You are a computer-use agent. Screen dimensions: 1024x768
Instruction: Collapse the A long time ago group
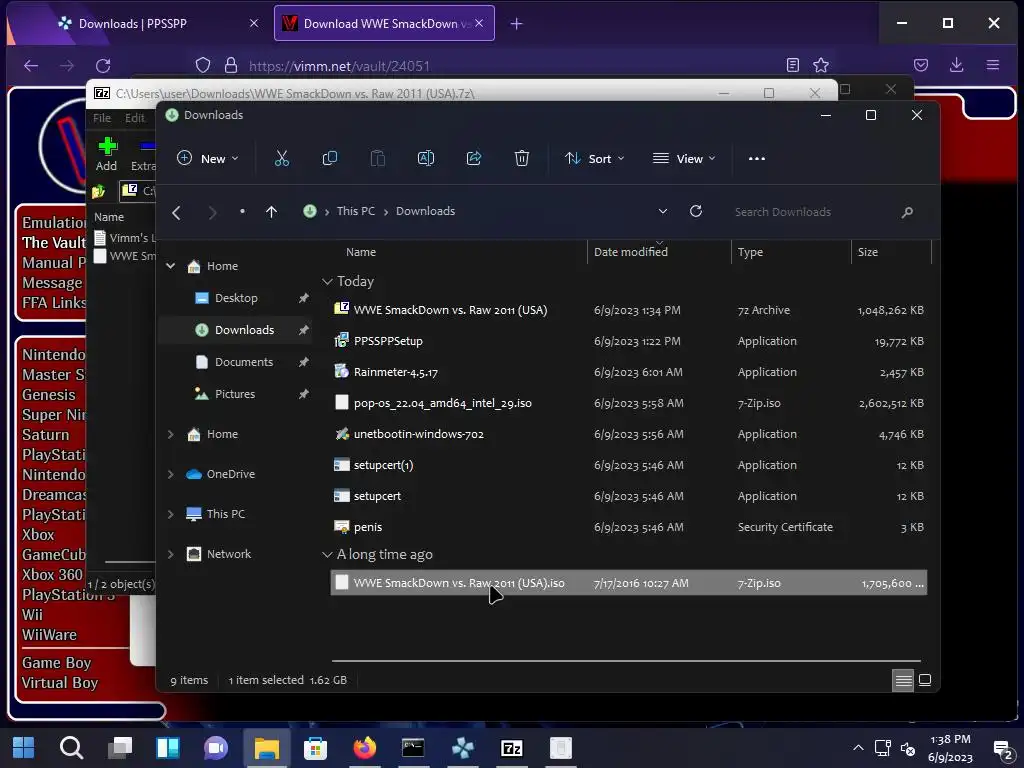coord(327,554)
